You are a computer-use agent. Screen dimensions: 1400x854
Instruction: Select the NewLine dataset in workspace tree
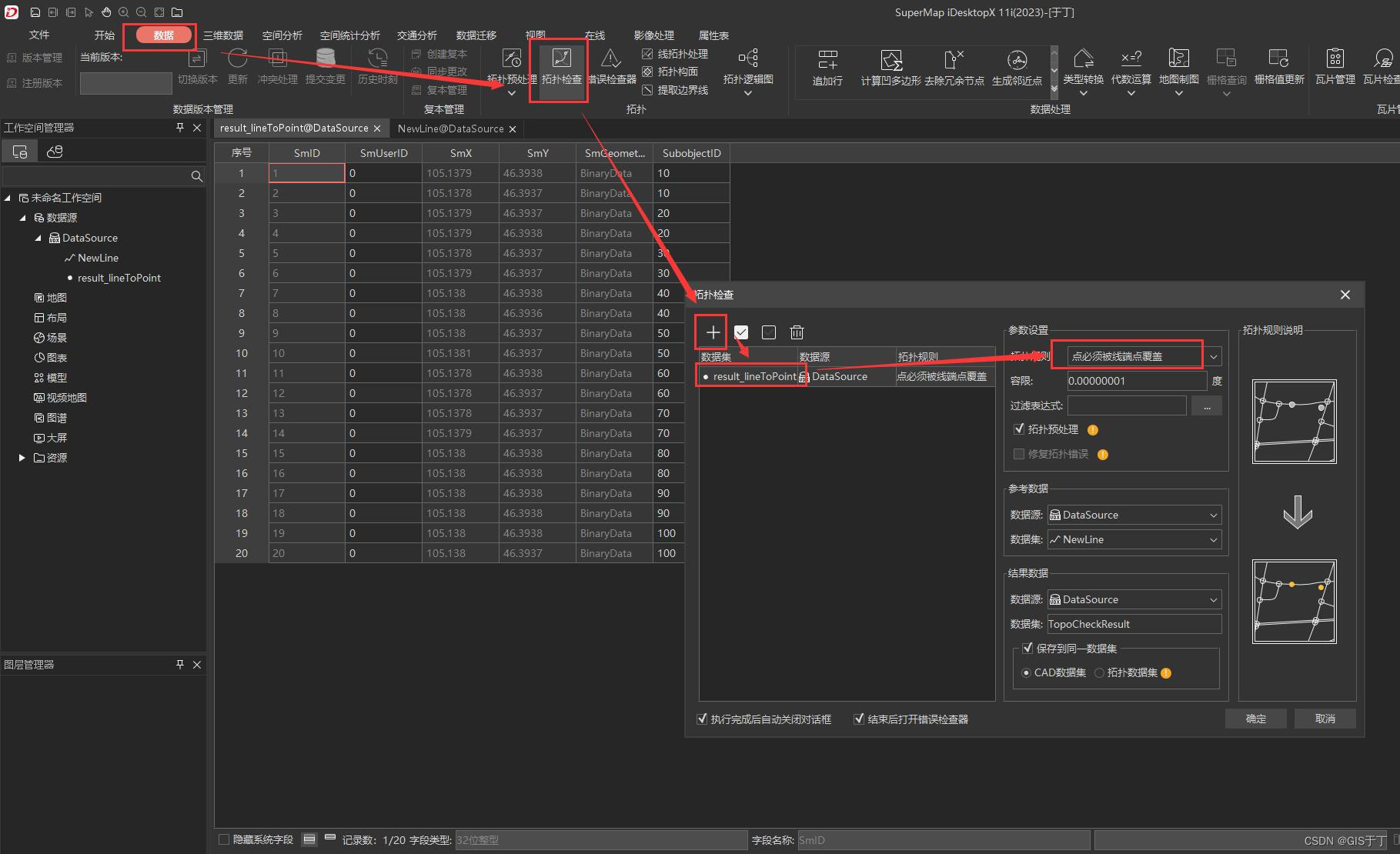tap(98, 258)
